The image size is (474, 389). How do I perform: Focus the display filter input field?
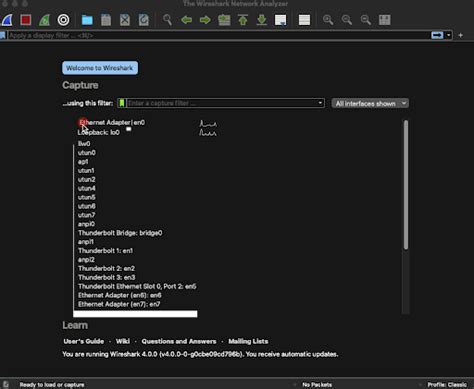click(218, 35)
